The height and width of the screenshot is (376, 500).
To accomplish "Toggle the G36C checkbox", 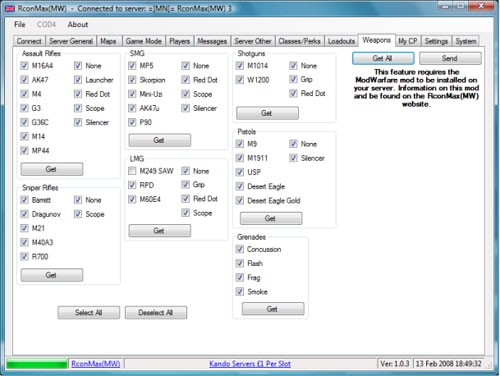I will click(24, 122).
